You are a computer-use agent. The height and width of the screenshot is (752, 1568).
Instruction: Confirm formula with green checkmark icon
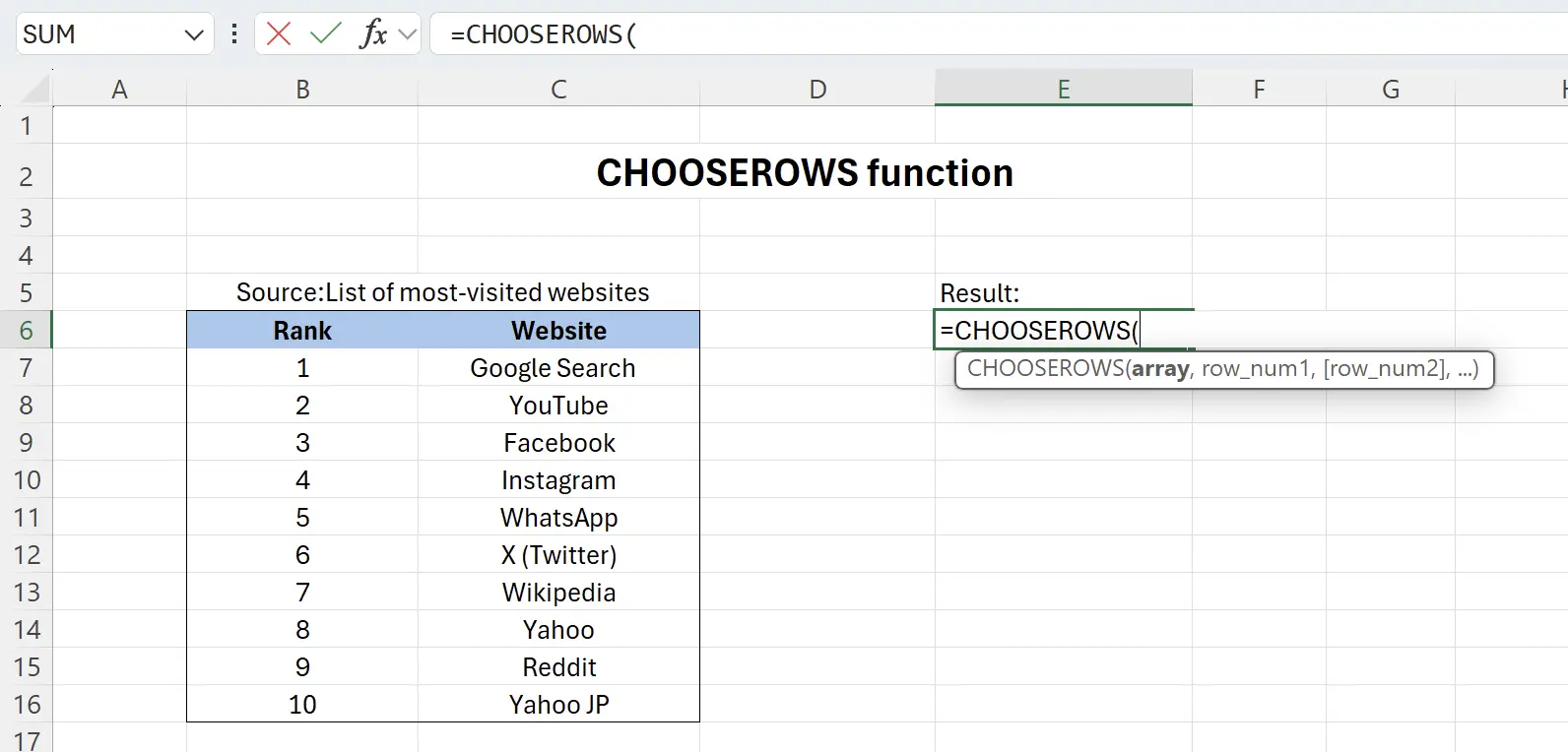(325, 33)
